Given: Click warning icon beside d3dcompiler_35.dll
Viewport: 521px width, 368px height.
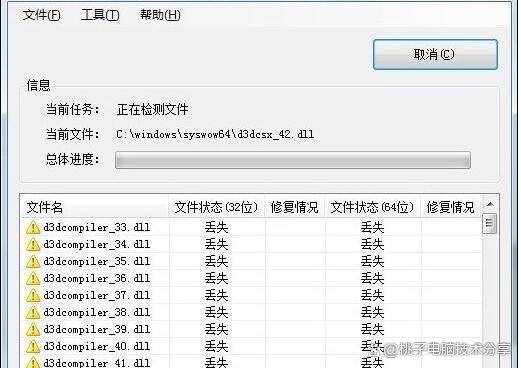Looking at the screenshot, I should pyautogui.click(x=33, y=261).
